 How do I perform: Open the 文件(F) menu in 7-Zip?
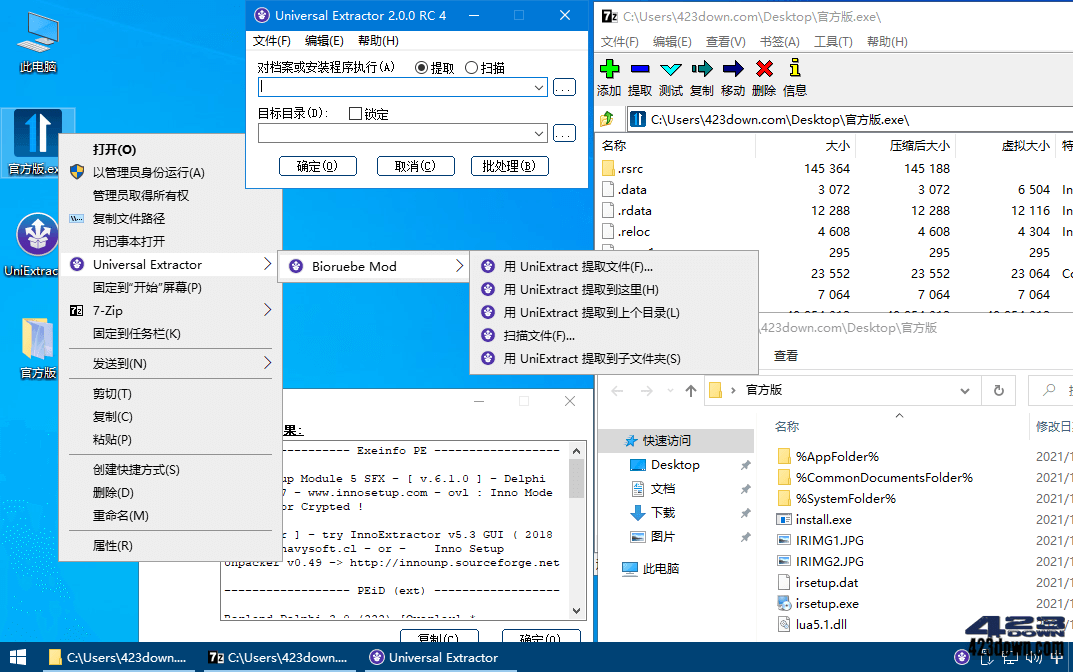point(620,42)
